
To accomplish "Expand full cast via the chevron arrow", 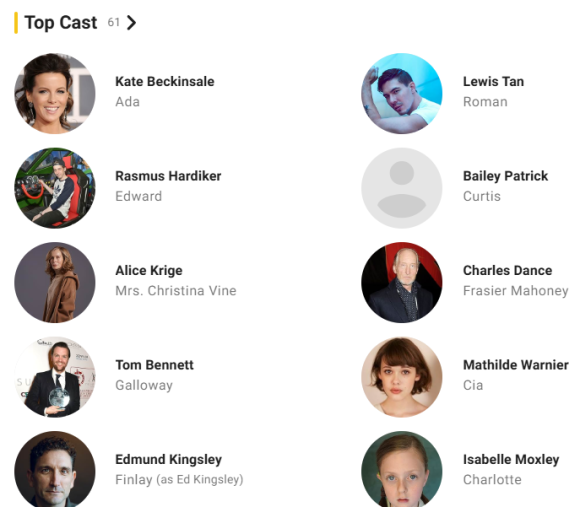I will click(x=131, y=23).
